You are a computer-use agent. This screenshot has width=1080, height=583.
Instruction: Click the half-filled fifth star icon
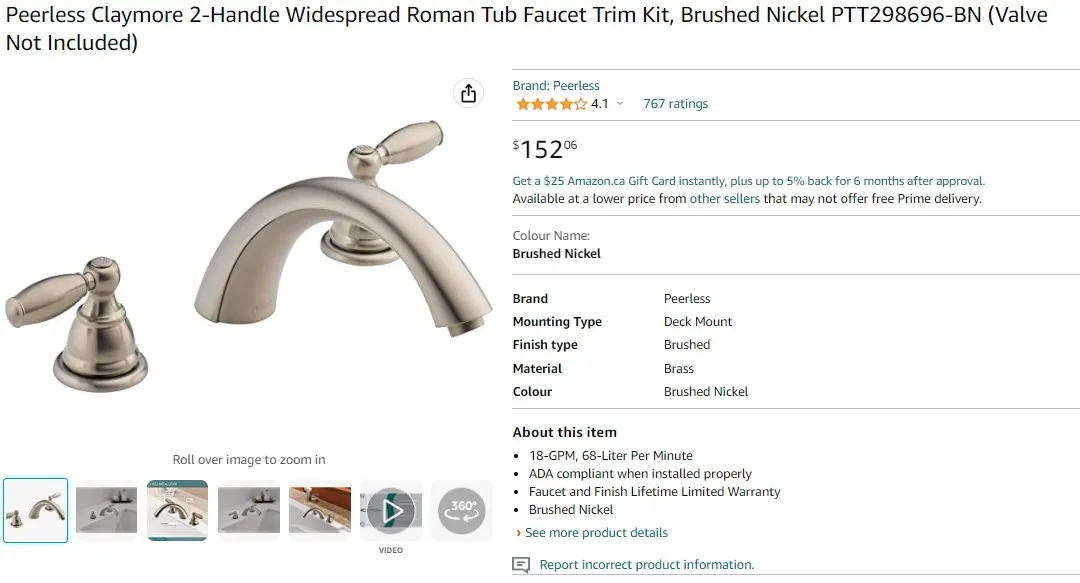click(x=580, y=103)
